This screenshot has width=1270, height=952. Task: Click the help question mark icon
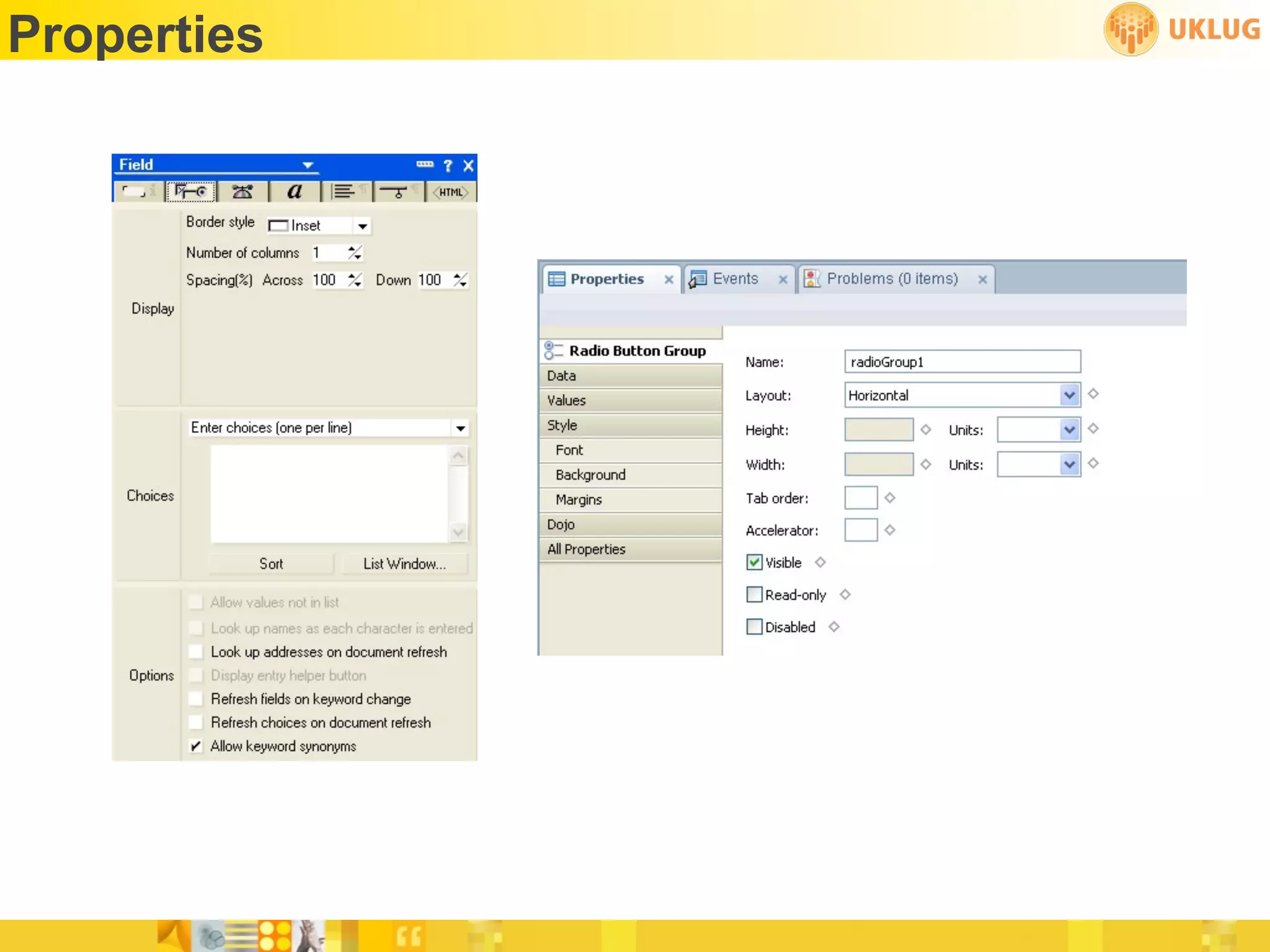click(x=448, y=165)
